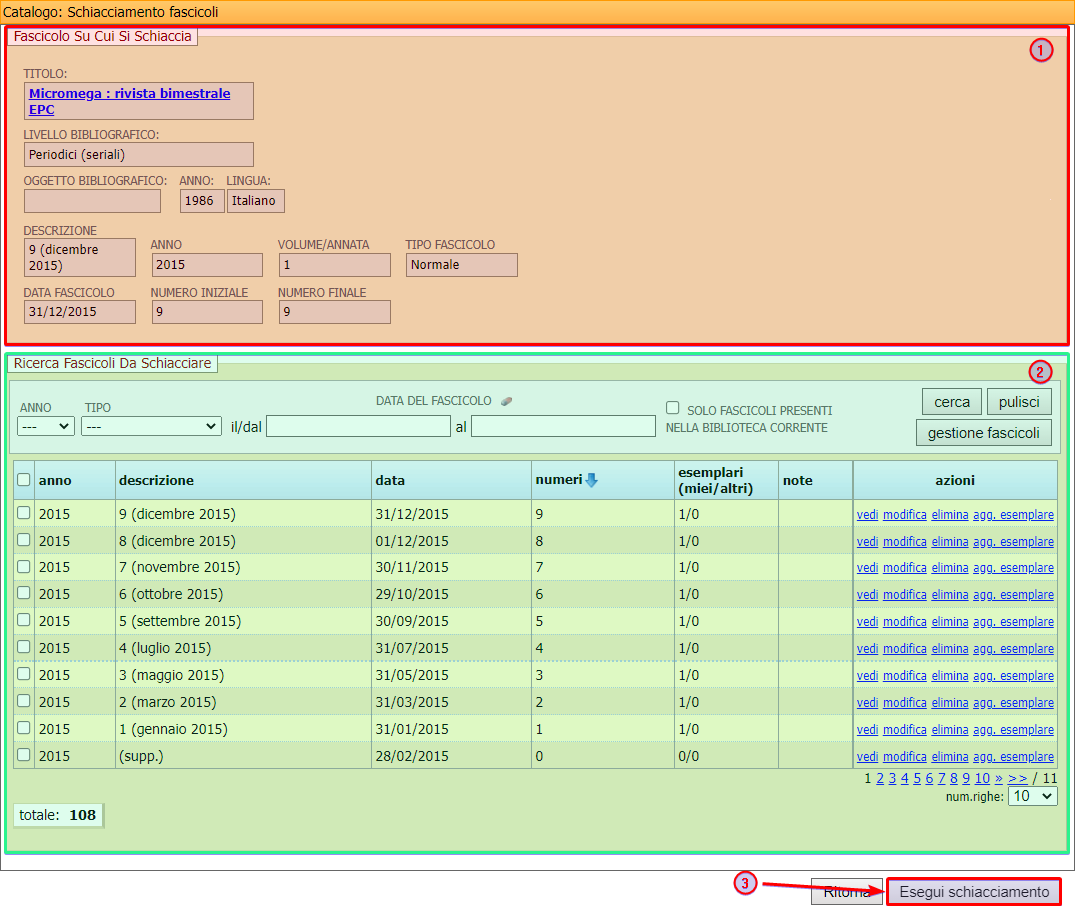This screenshot has width=1075, height=906.
Task: Click the descrizione column header
Action: tap(156, 480)
